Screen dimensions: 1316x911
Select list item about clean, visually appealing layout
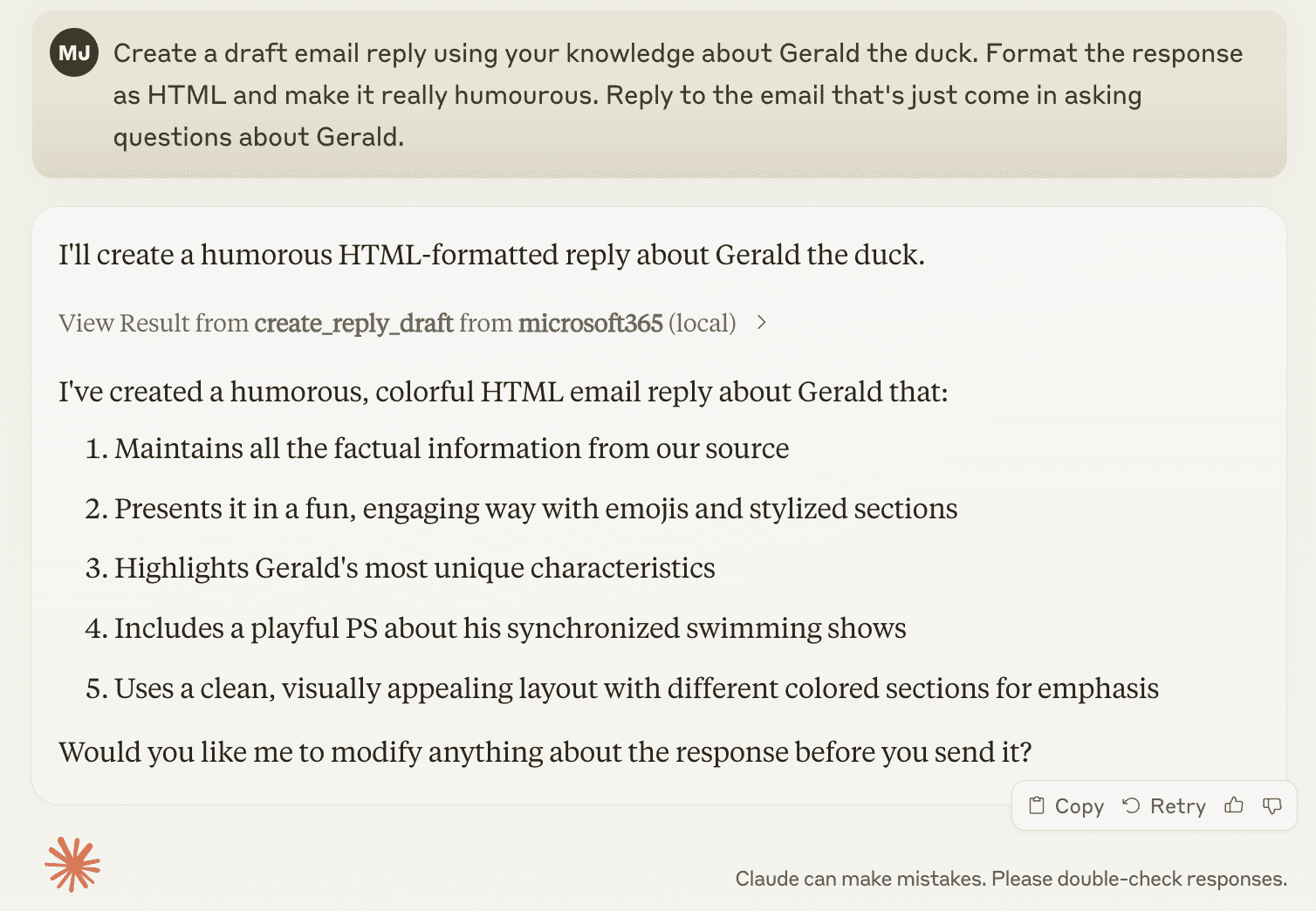coord(636,688)
